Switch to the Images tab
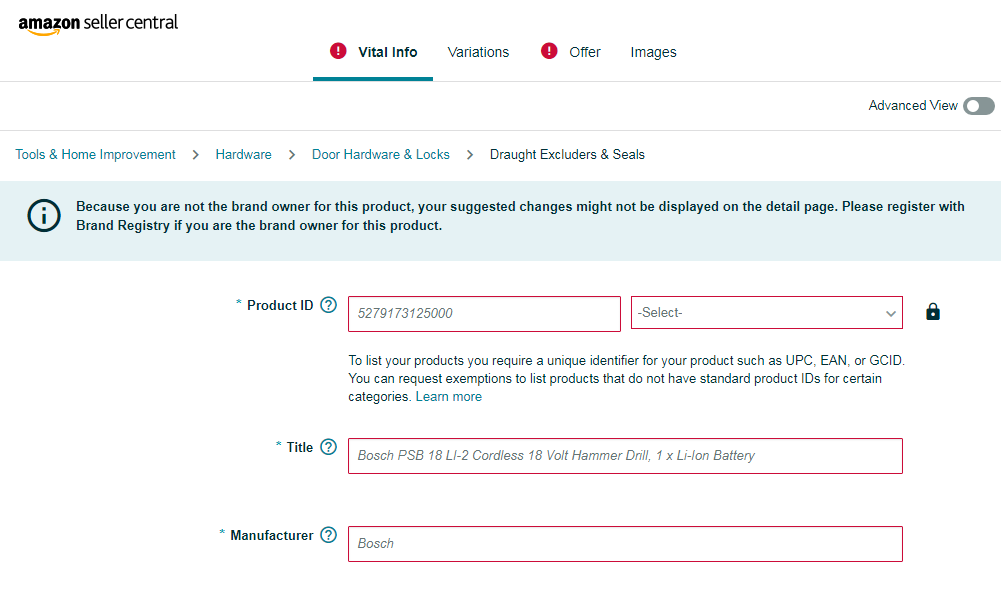Viewport: 1001px width, 599px height. pos(653,52)
